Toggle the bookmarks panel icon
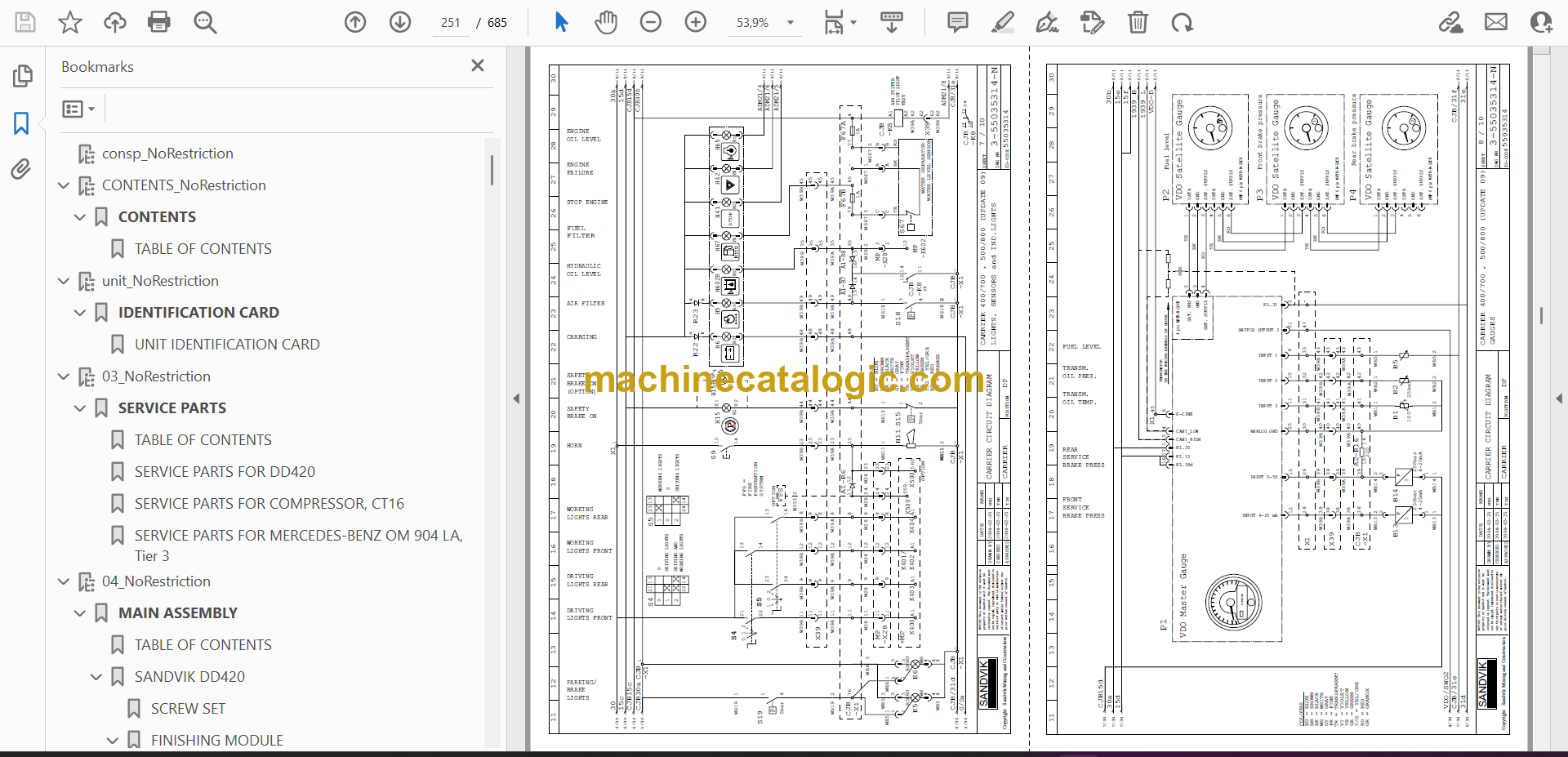1568x757 pixels. pyautogui.click(x=22, y=123)
